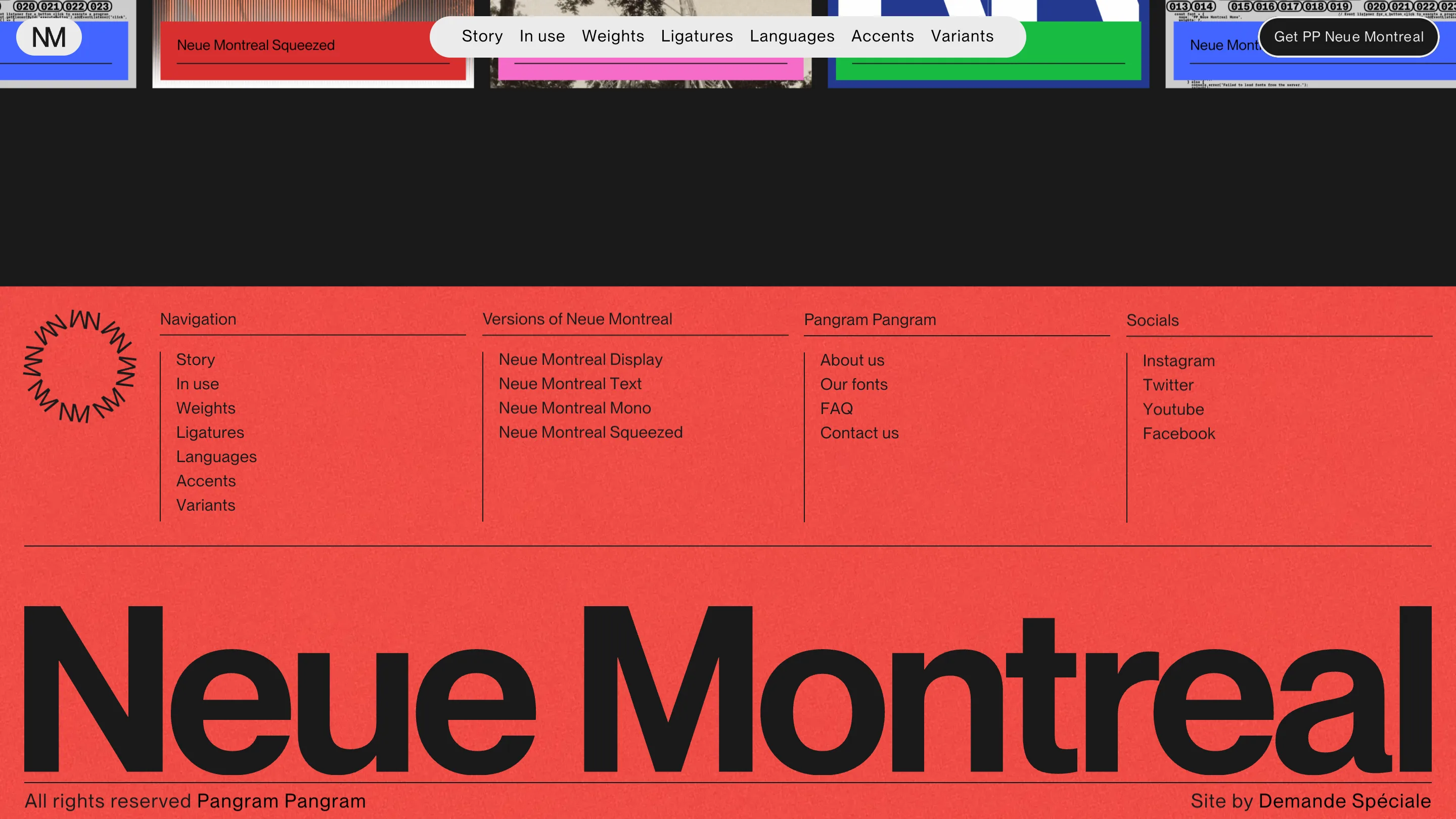Image resolution: width=1456 pixels, height=819 pixels.
Task: Follow the footer In use link
Action: pos(197,384)
